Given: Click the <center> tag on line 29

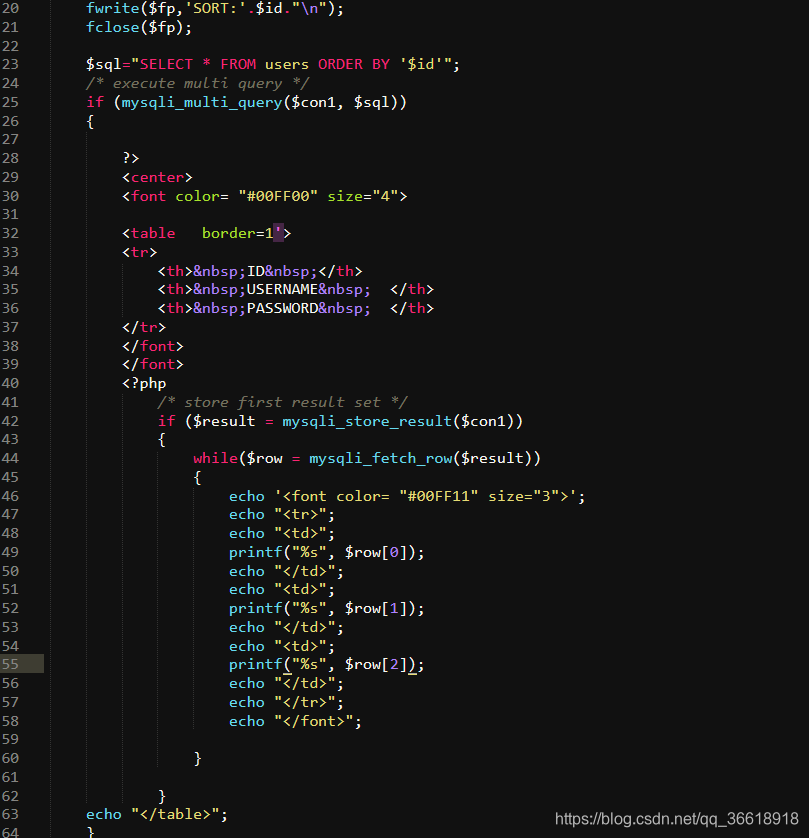Looking at the screenshot, I should pyautogui.click(x=157, y=177).
